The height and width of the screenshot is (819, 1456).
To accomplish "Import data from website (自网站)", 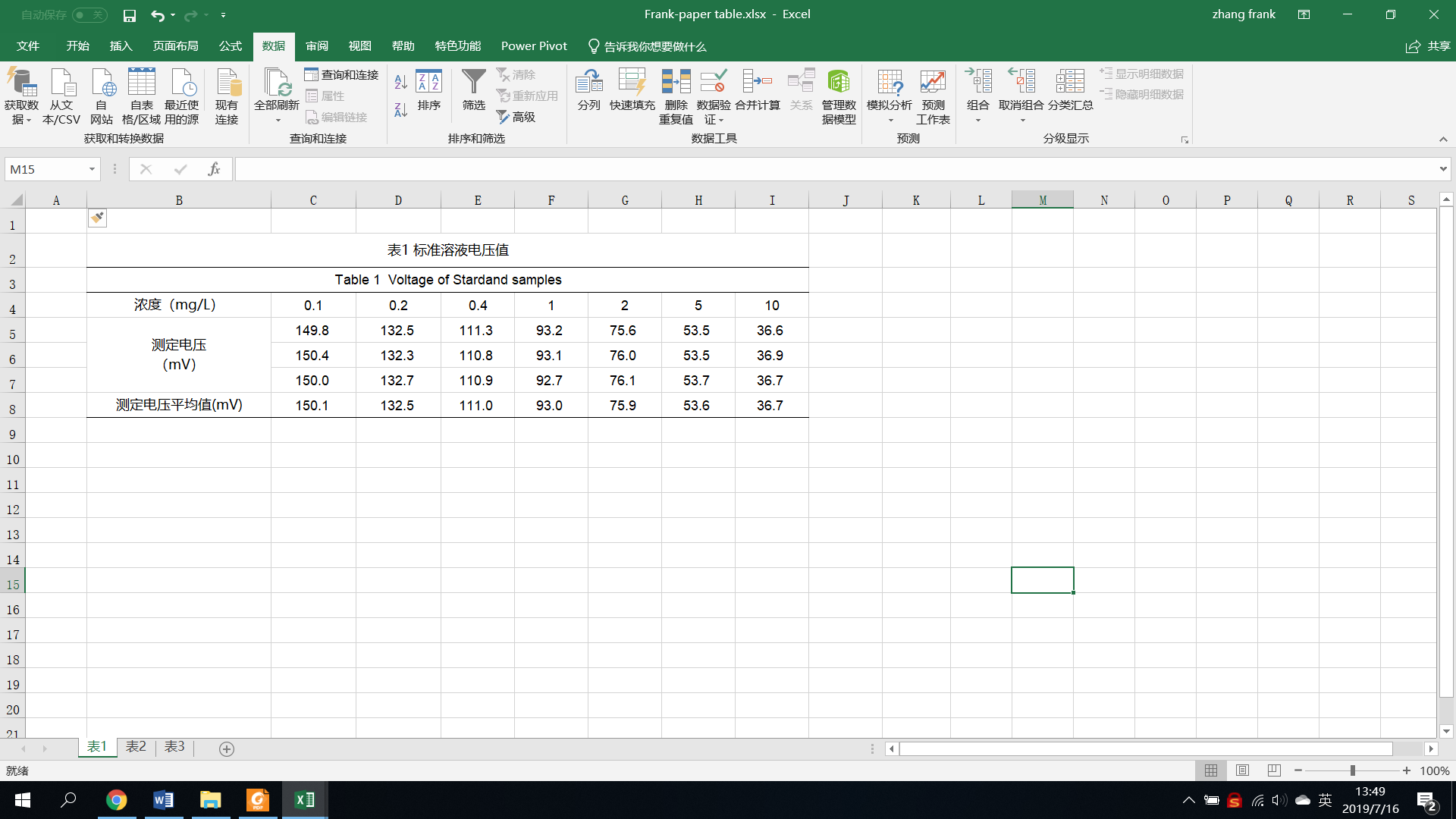I will 101,96.
